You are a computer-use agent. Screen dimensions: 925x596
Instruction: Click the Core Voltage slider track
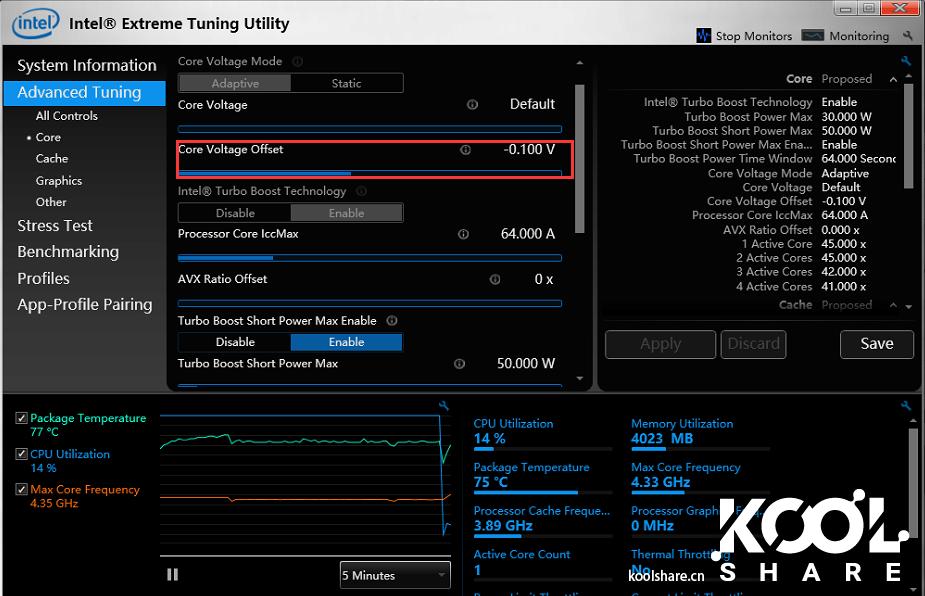coord(370,129)
